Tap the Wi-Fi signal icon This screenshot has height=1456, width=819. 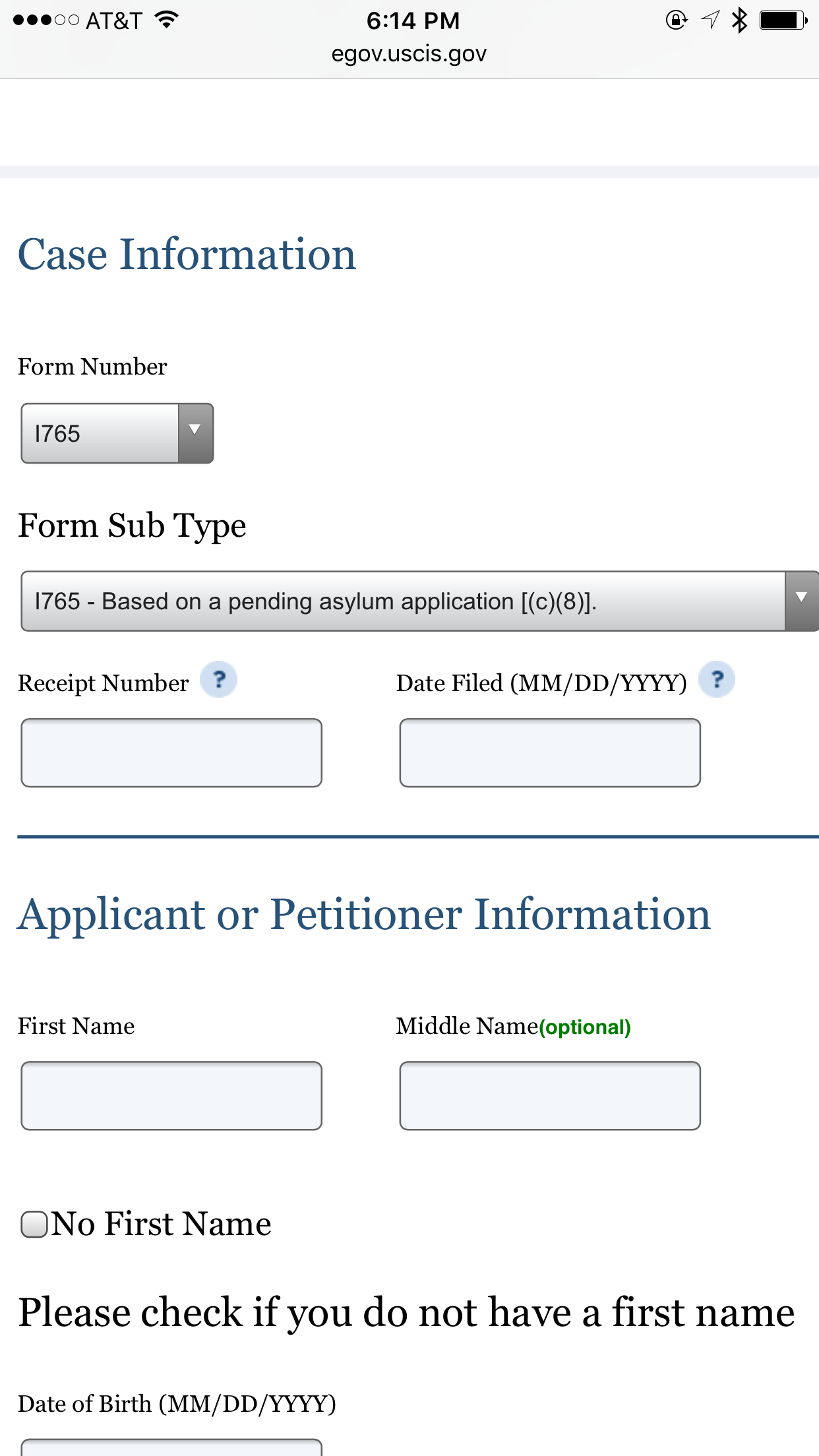click(x=167, y=20)
